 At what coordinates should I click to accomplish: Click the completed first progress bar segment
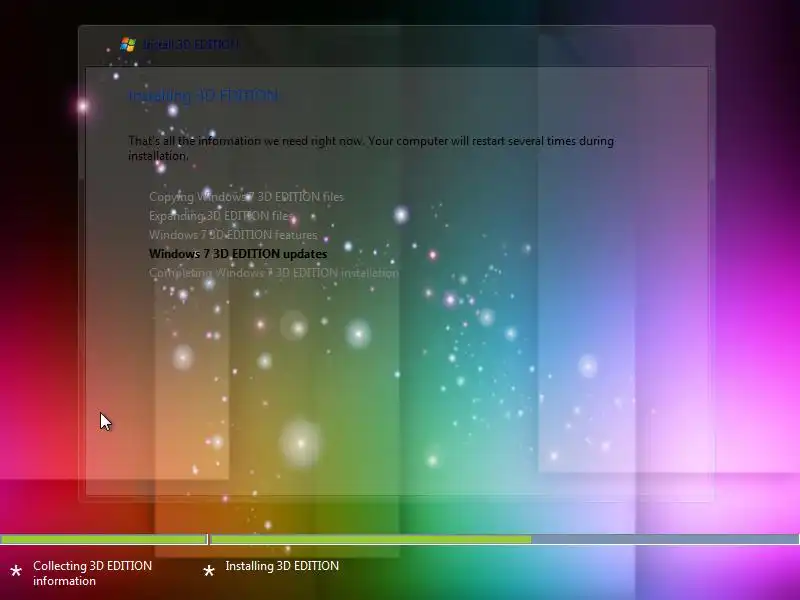tap(104, 539)
